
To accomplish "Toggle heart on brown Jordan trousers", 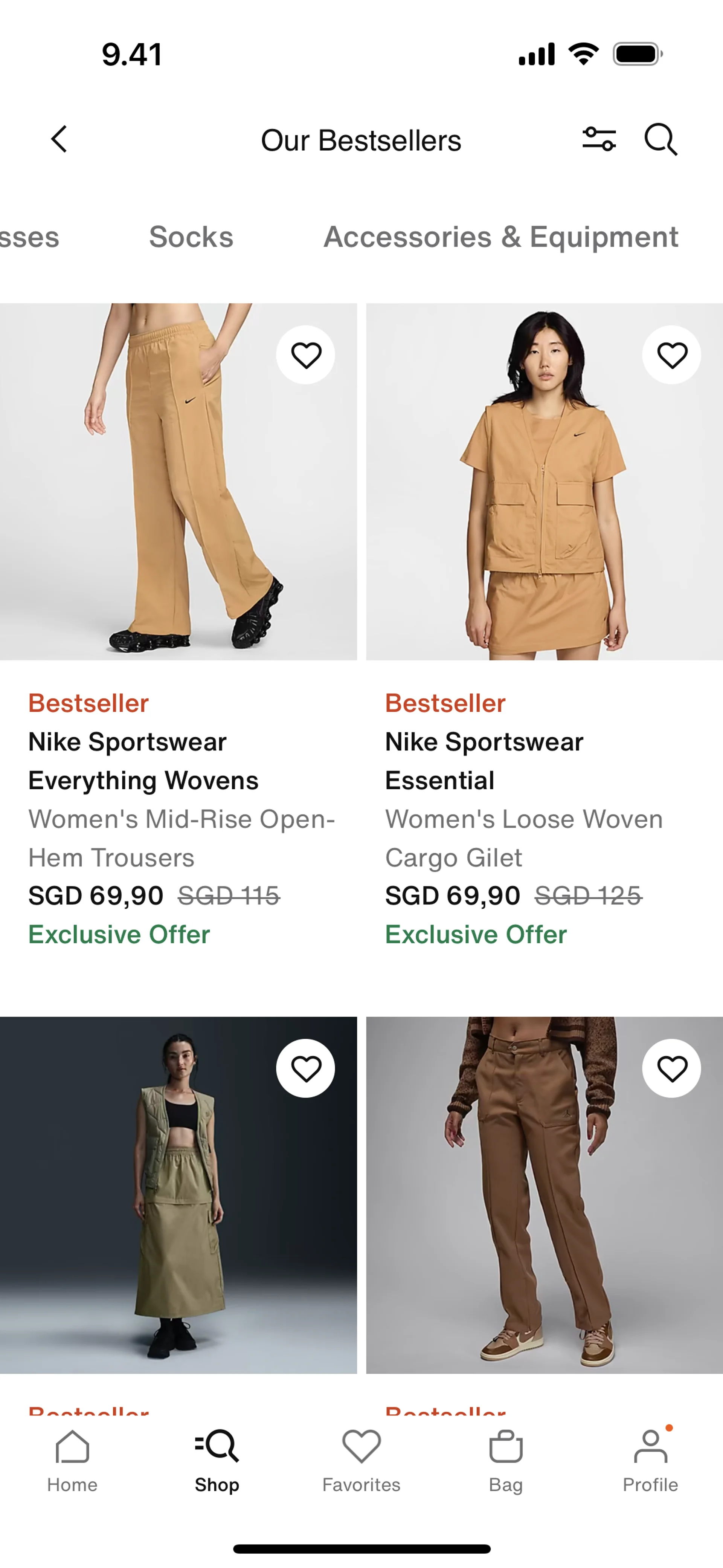I will (x=671, y=1068).
